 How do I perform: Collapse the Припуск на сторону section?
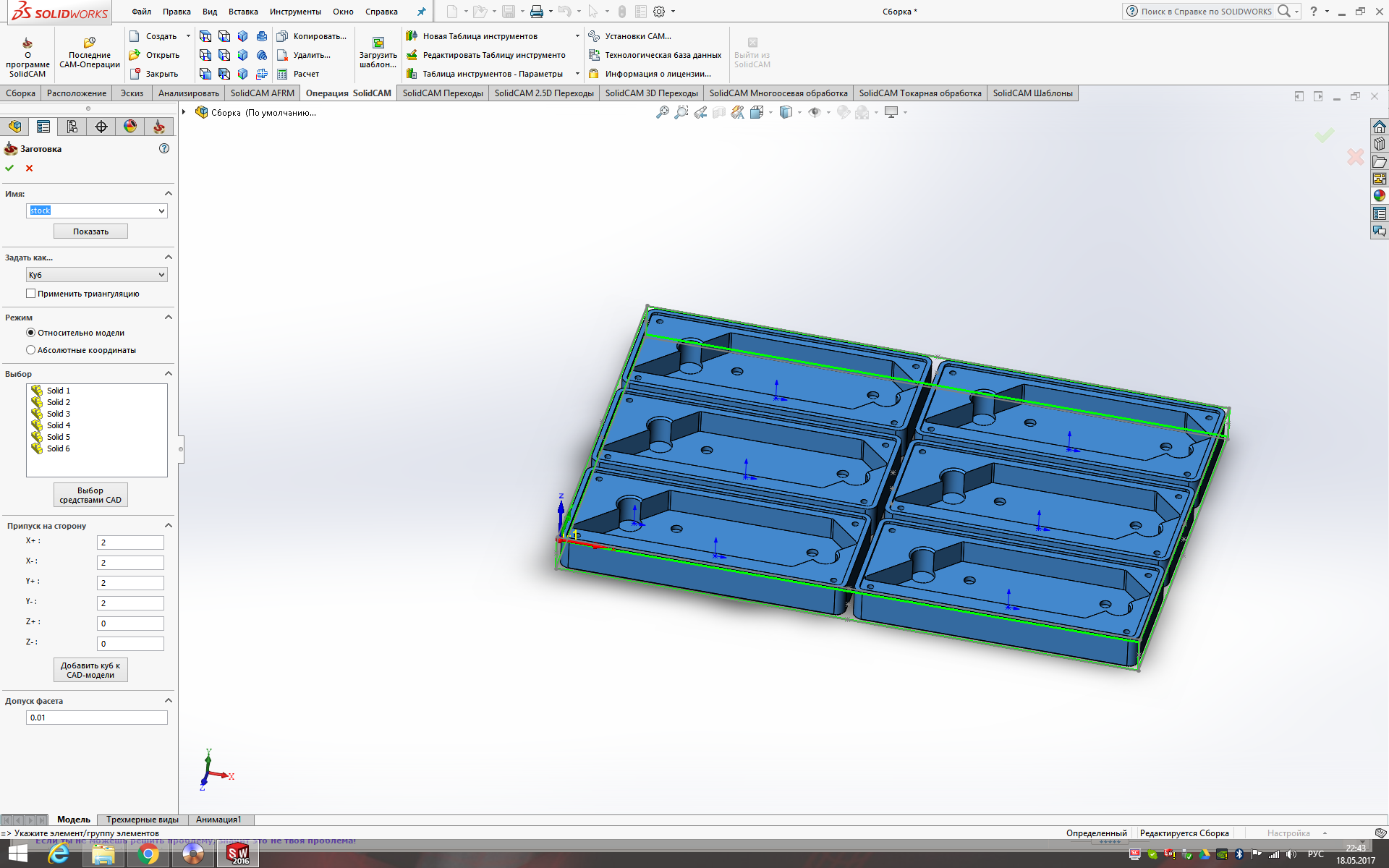[169, 526]
